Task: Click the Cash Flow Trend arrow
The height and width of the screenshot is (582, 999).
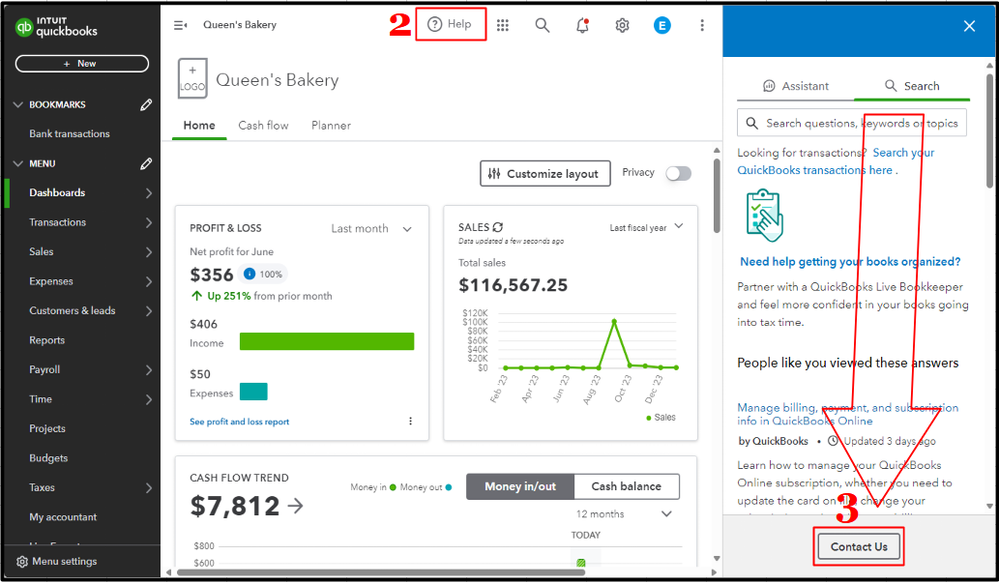Action: 295,506
